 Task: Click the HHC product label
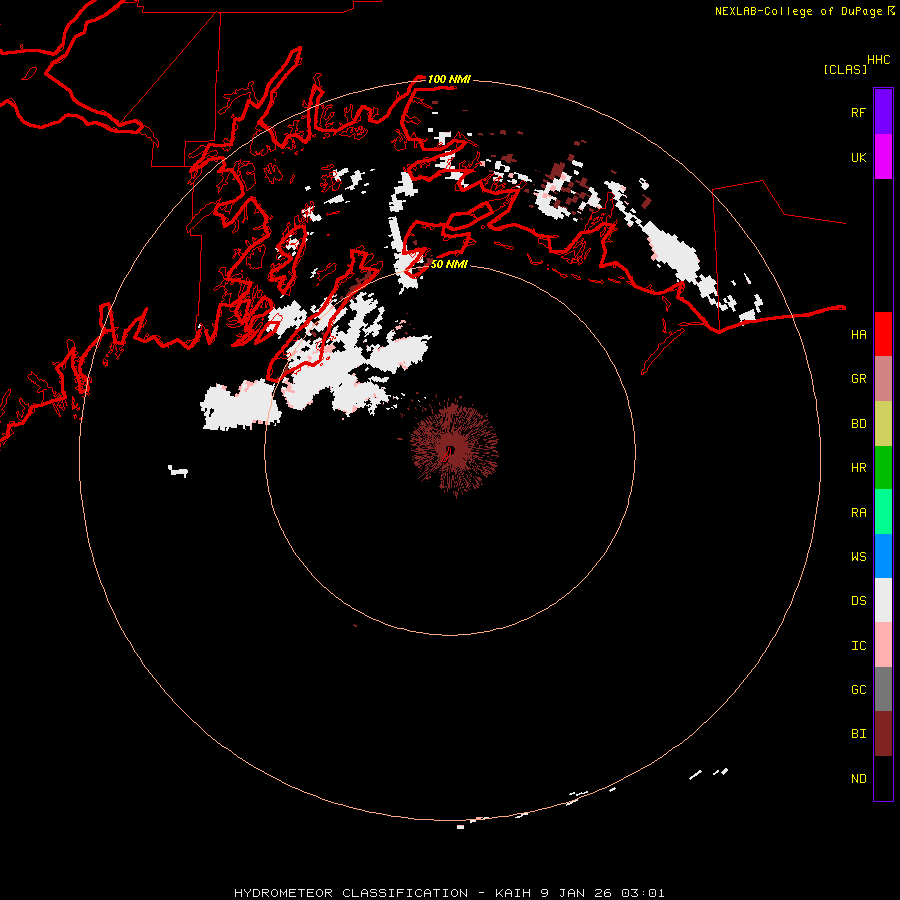point(879,60)
